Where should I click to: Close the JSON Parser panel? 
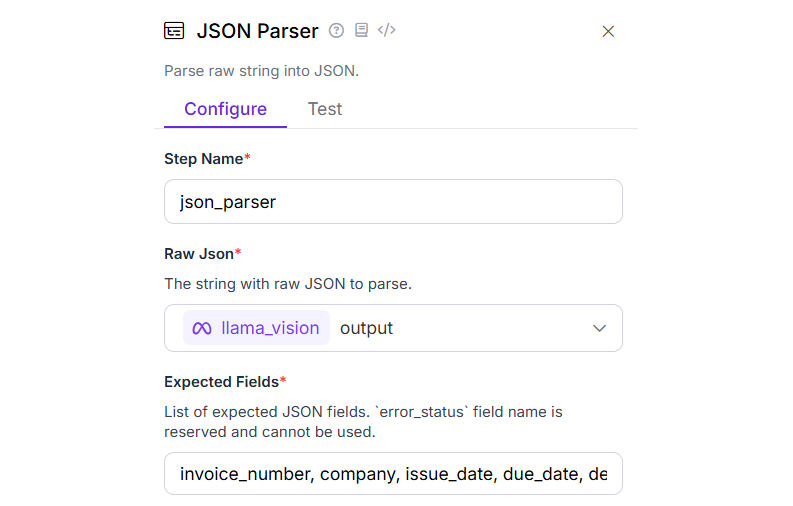click(x=608, y=31)
